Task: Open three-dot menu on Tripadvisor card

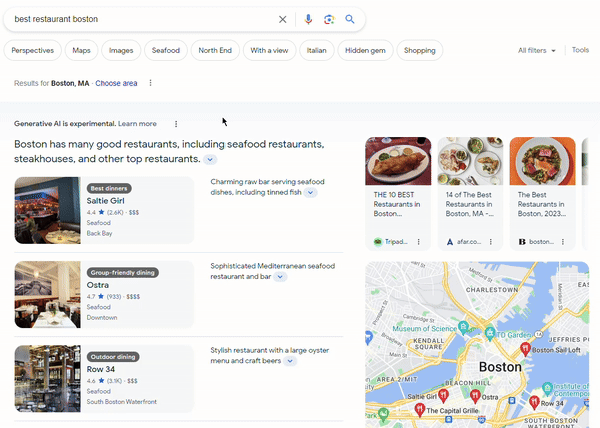Action: [419, 242]
